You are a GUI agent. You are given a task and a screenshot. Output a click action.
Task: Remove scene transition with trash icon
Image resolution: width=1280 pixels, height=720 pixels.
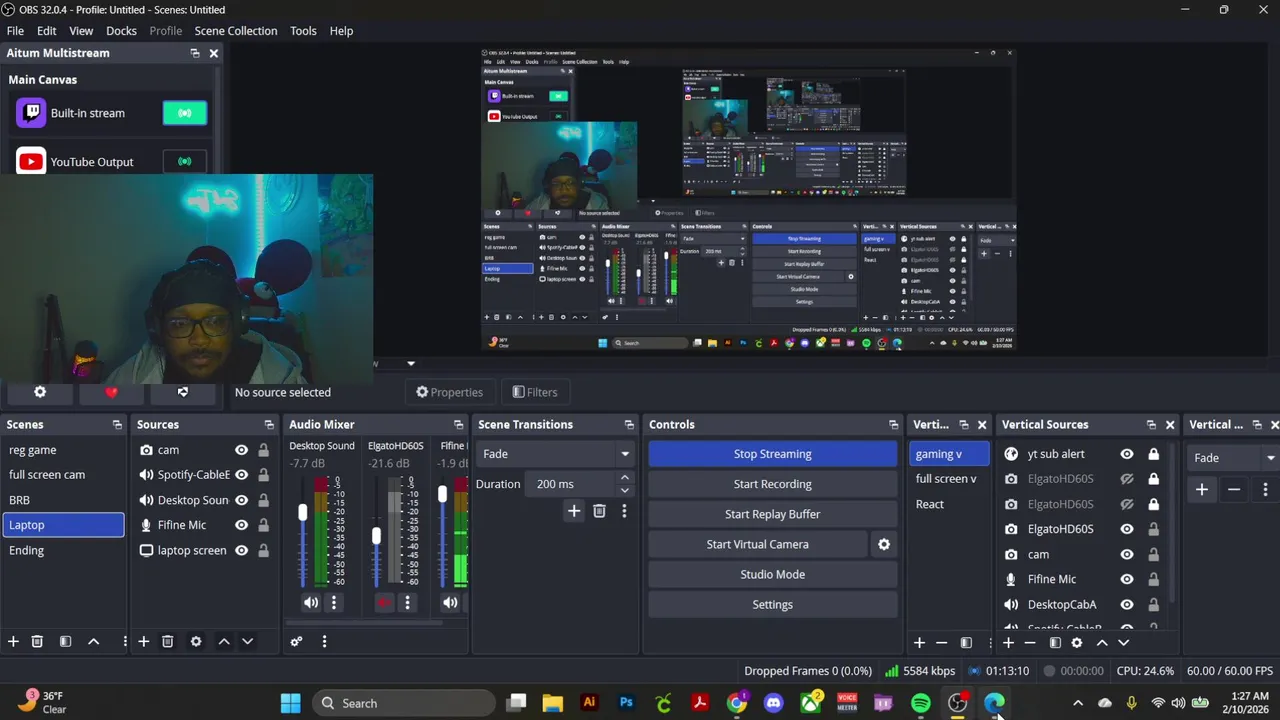coord(599,511)
